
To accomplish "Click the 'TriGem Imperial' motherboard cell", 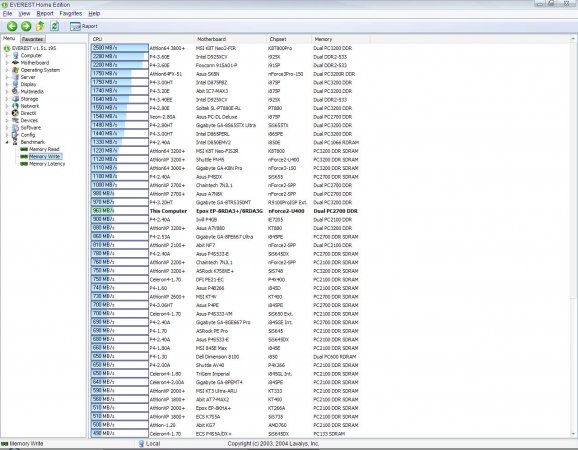I will pyautogui.click(x=213, y=374).
